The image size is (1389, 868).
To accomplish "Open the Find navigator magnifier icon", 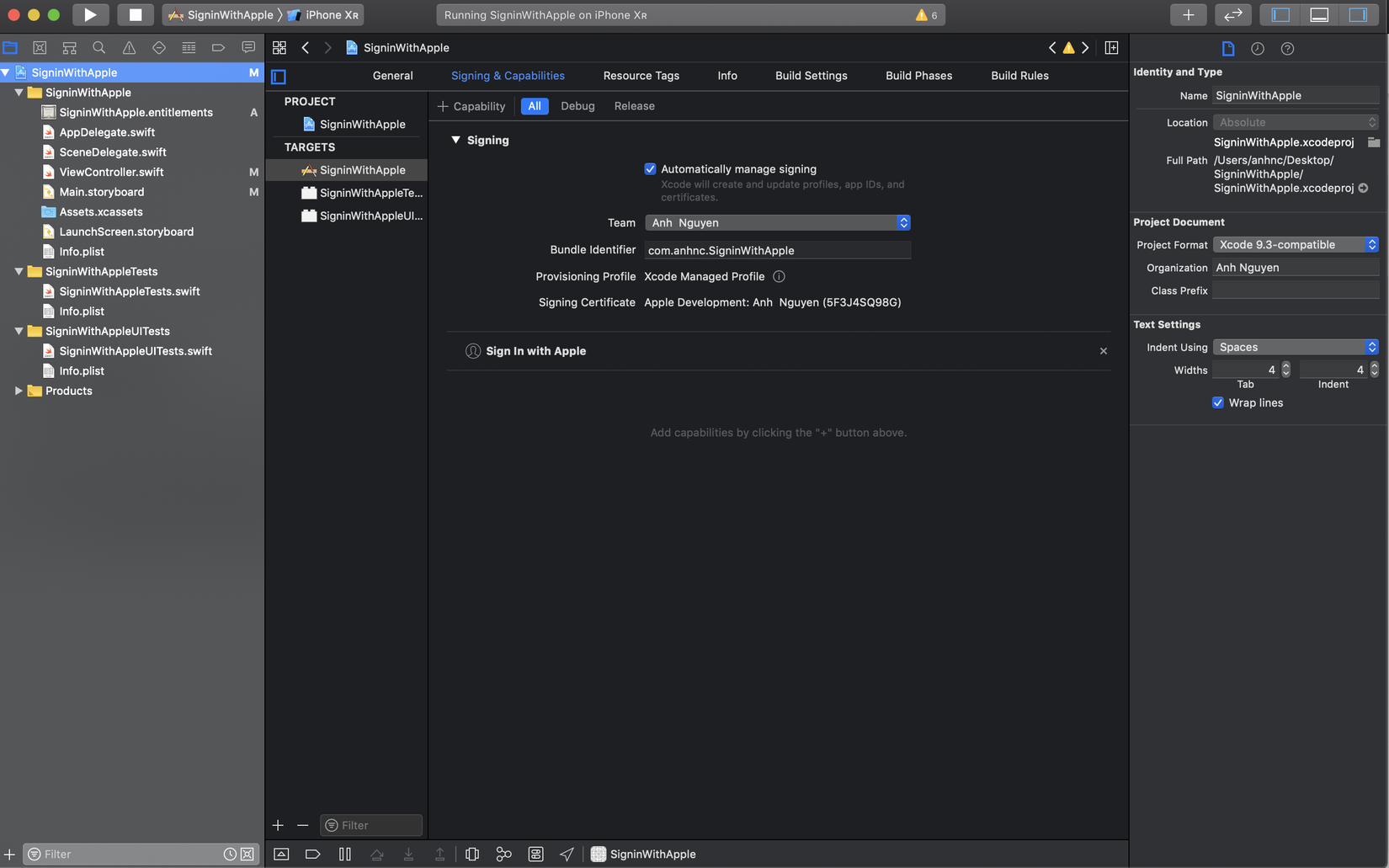I will [99, 48].
